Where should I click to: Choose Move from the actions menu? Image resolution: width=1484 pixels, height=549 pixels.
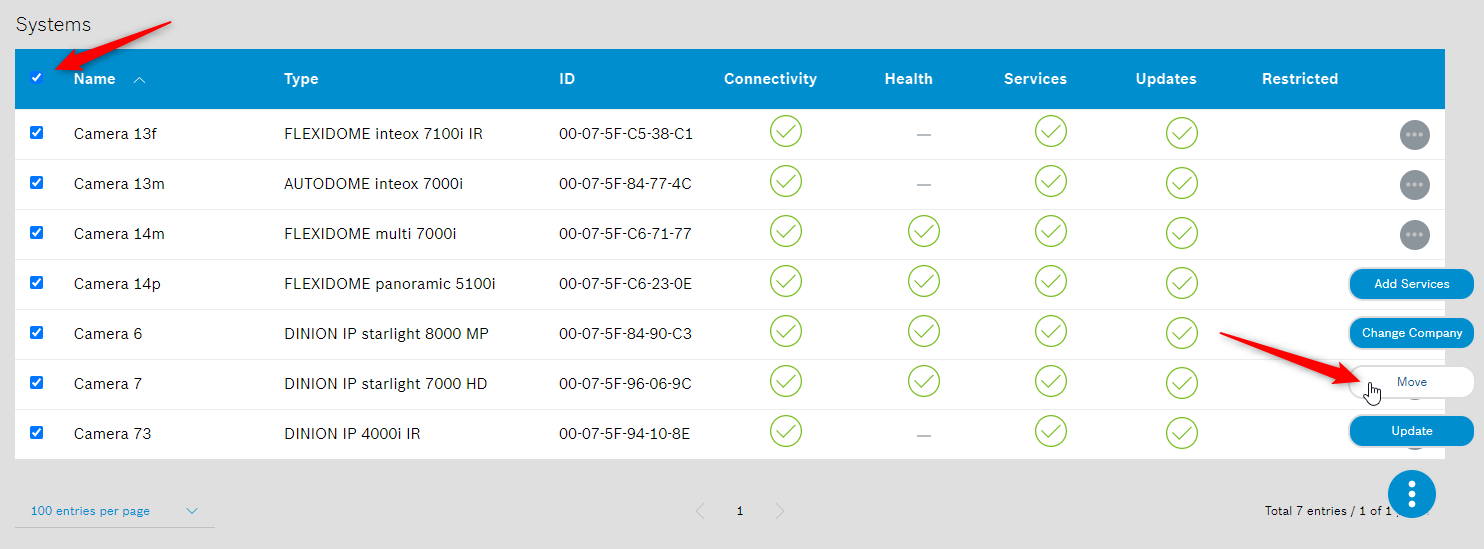pos(1411,382)
